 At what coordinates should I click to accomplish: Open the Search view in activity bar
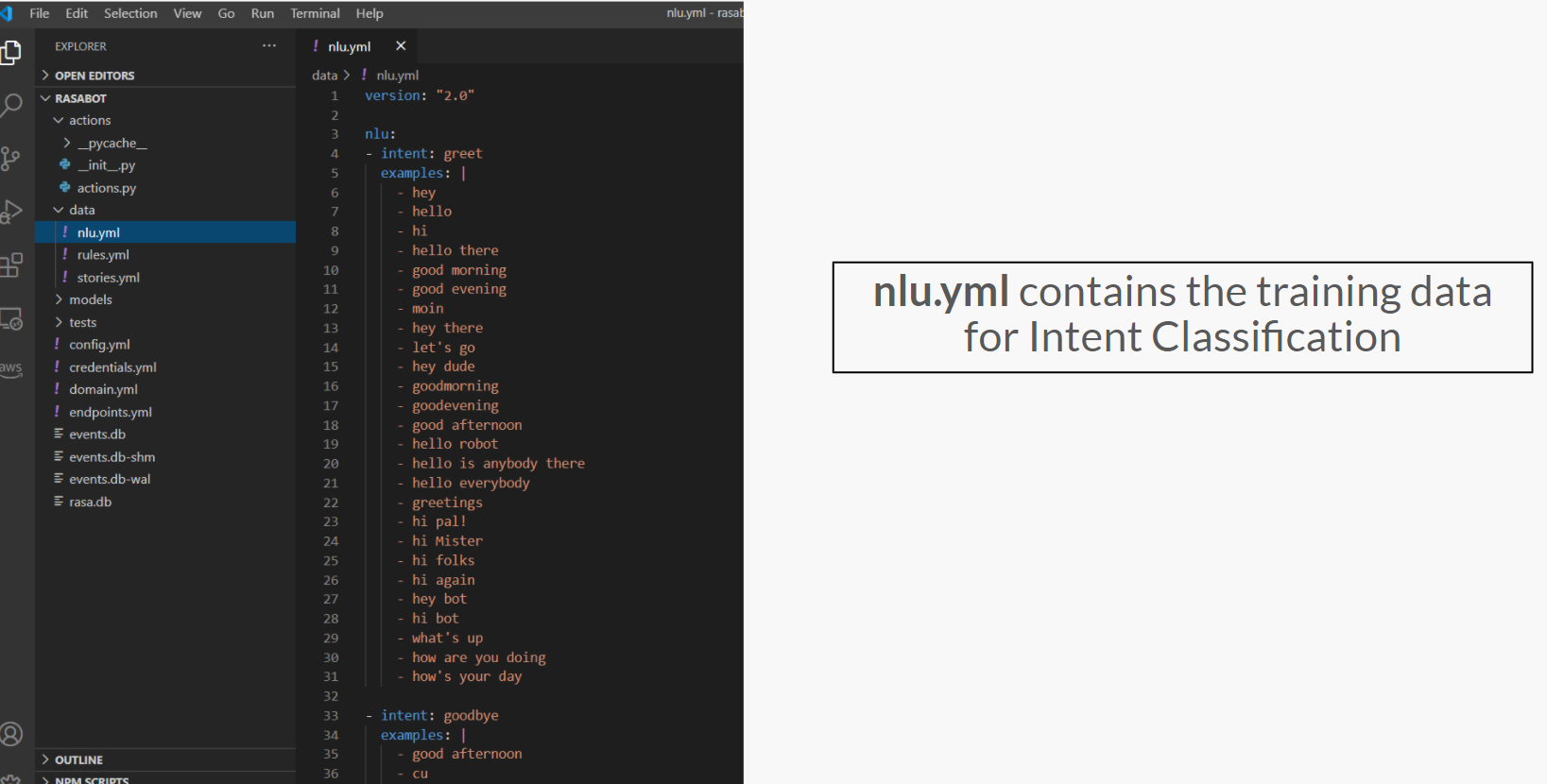click(x=10, y=105)
